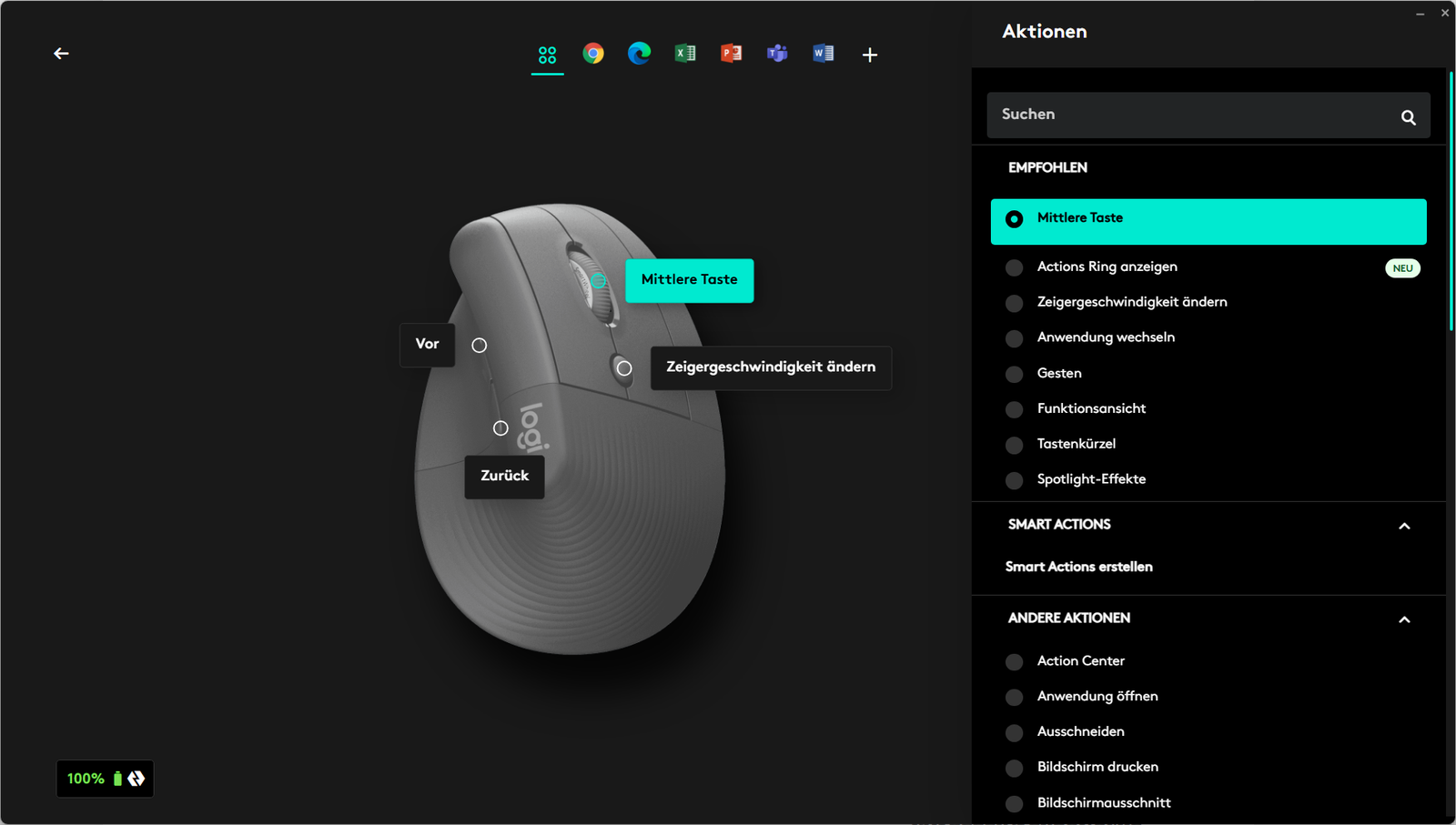Open the PowerPoint app profile
This screenshot has width=1456, height=825.
pos(731,54)
